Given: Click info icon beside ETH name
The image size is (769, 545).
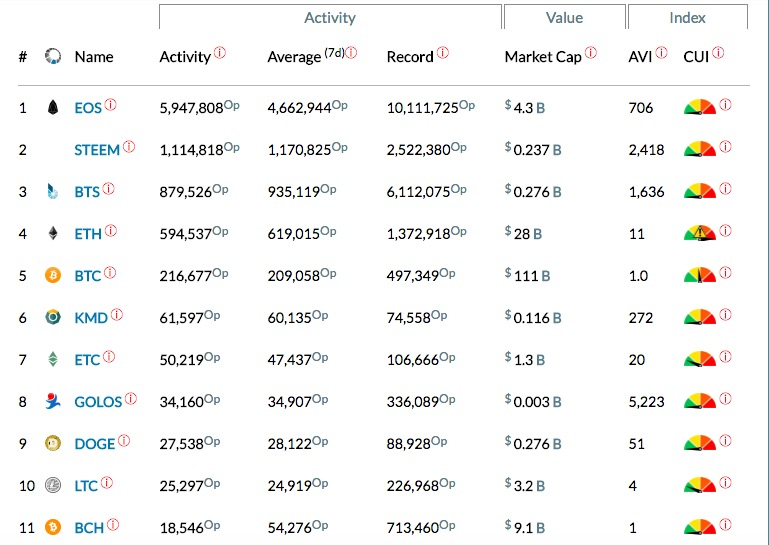Looking at the screenshot, I should point(111,230).
